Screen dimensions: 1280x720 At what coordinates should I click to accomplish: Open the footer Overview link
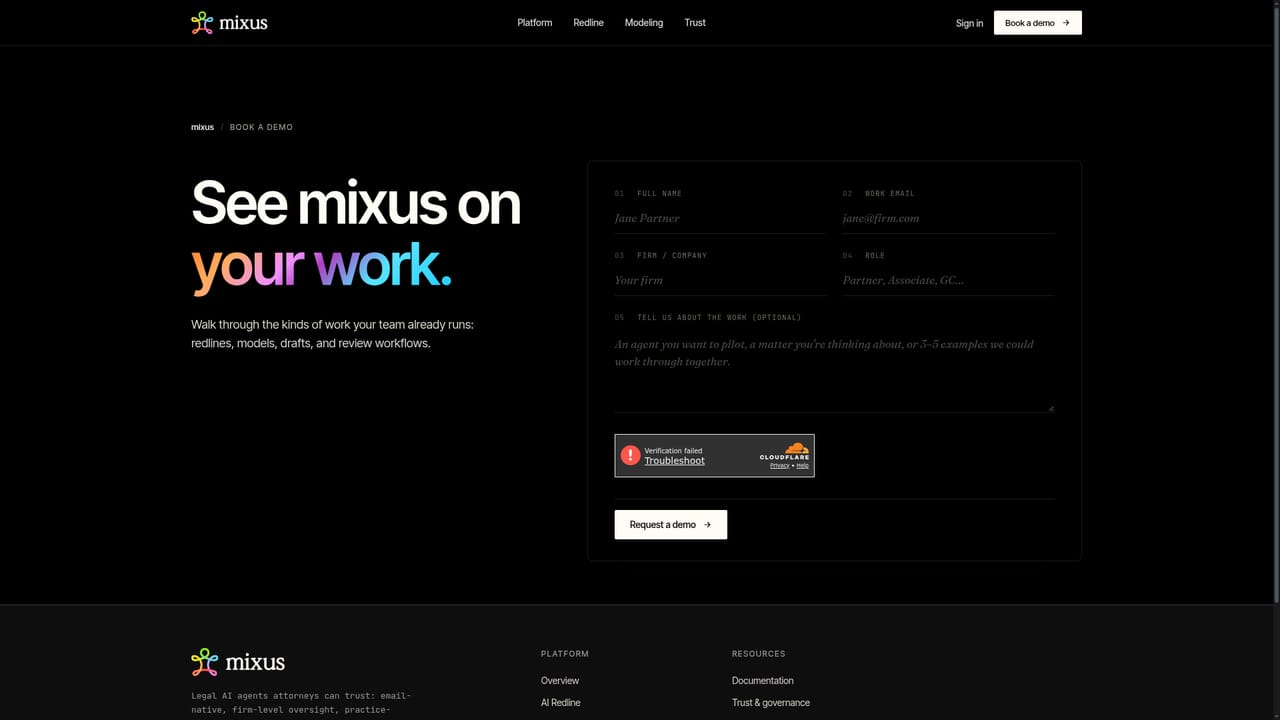pyautogui.click(x=560, y=681)
